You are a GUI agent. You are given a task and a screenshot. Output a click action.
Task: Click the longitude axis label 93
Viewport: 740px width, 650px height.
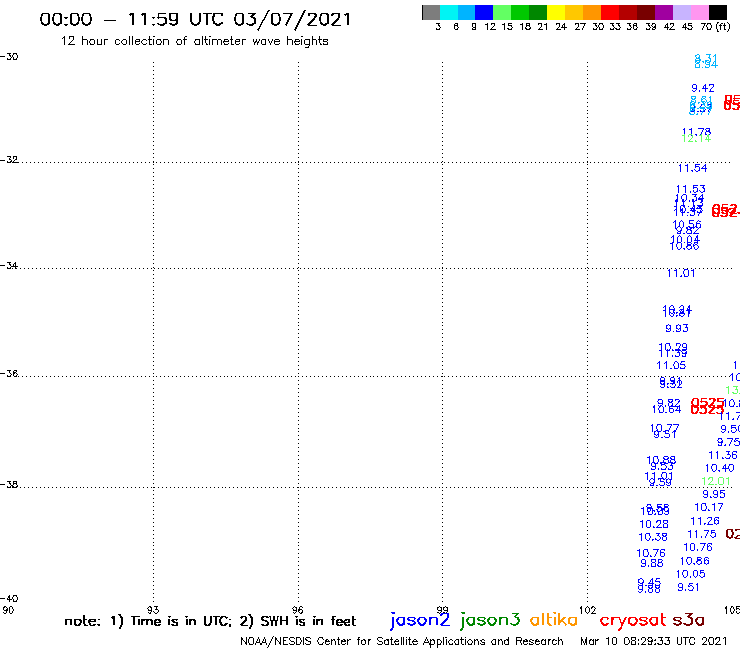(x=153, y=610)
